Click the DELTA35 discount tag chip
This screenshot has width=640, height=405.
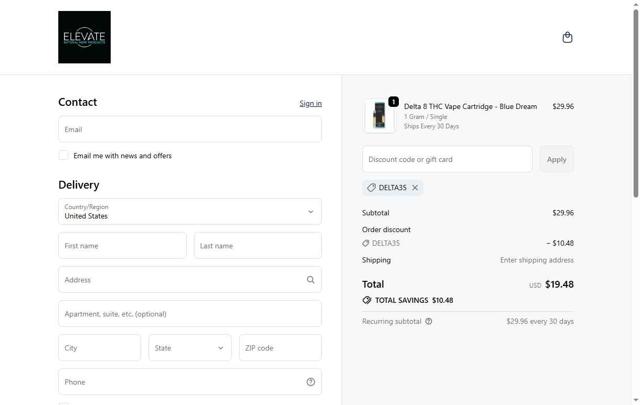[388, 188]
